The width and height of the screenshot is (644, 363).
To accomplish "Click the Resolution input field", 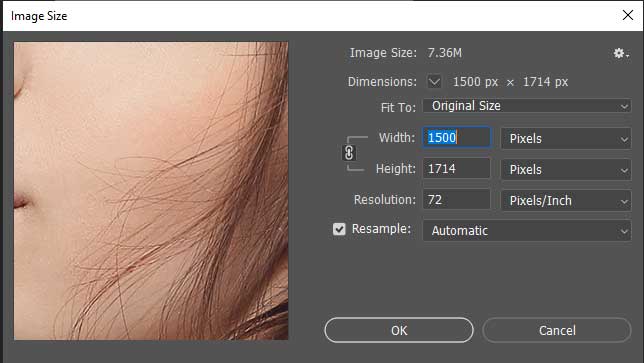I will click(456, 200).
